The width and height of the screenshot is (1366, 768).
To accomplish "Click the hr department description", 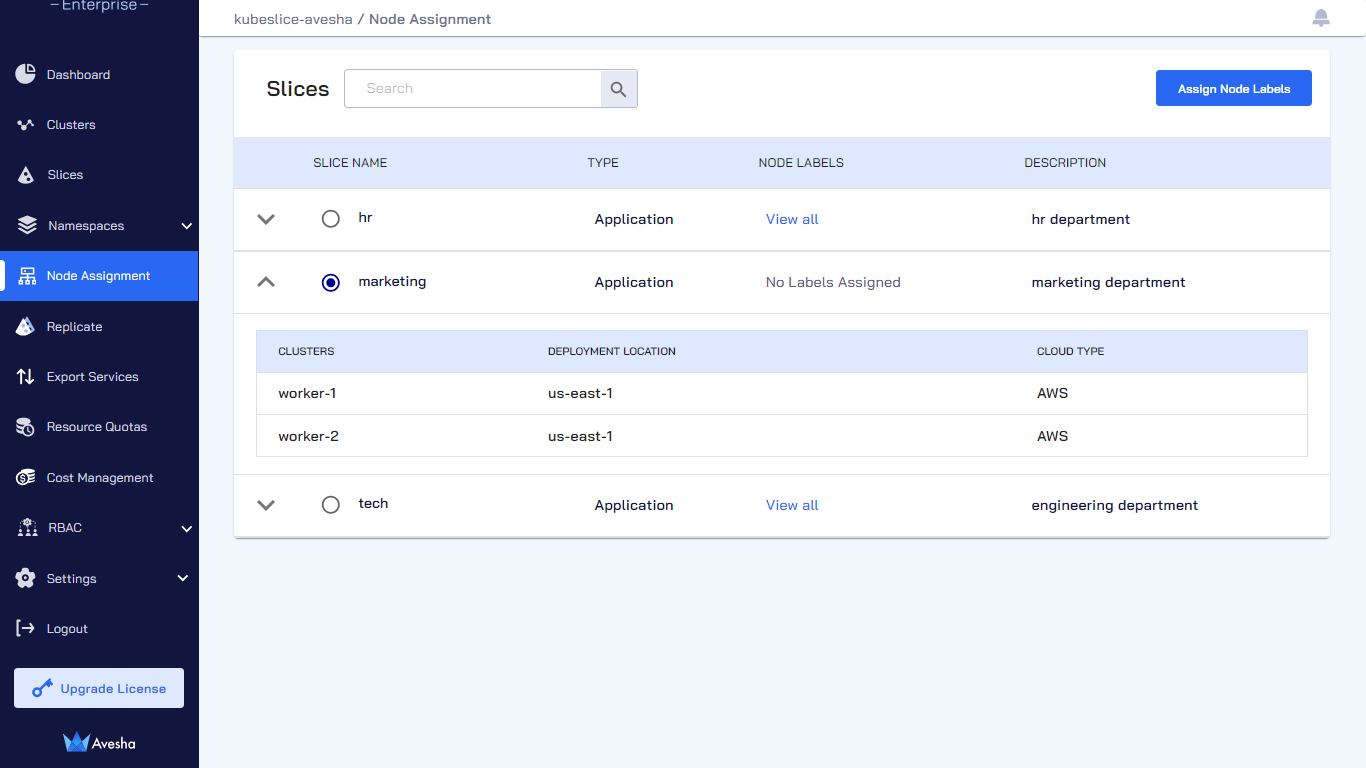I will click(1081, 219).
